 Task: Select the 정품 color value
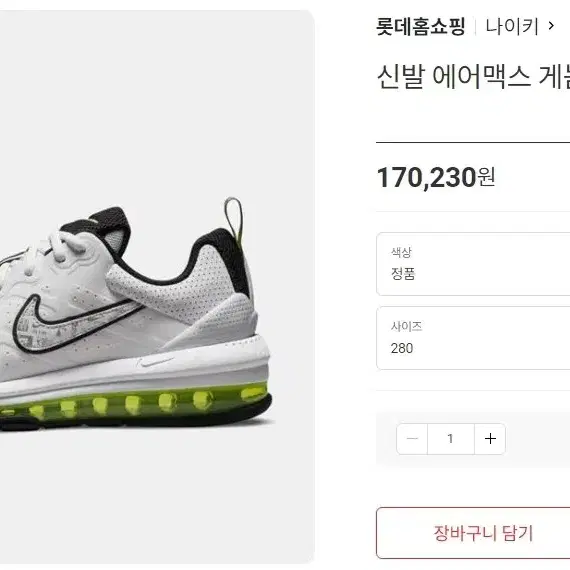click(x=403, y=273)
